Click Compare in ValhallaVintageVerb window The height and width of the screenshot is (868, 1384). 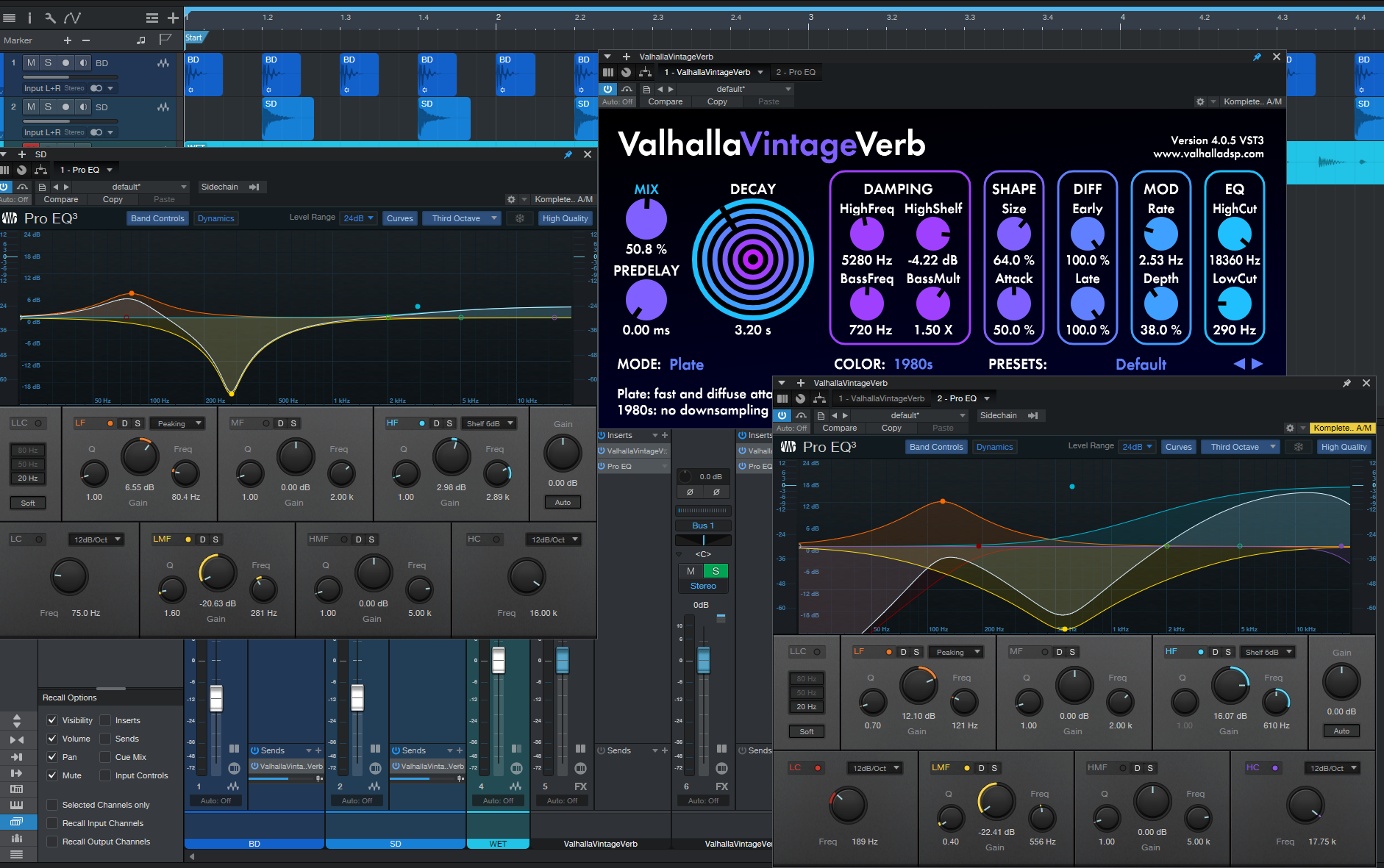[x=665, y=102]
